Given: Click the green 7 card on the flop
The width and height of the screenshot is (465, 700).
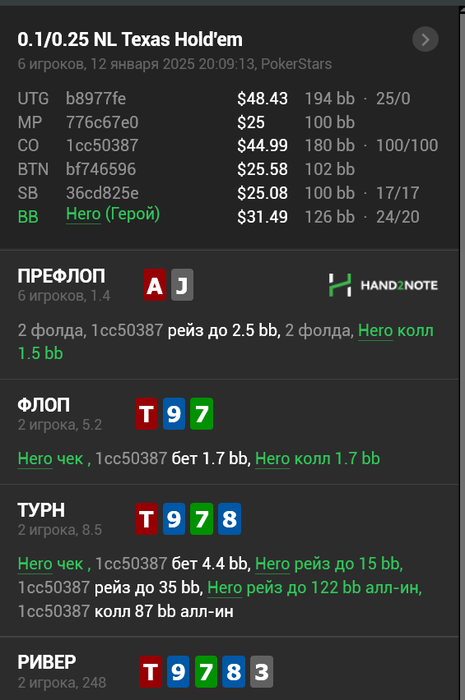Looking at the screenshot, I should (202, 414).
